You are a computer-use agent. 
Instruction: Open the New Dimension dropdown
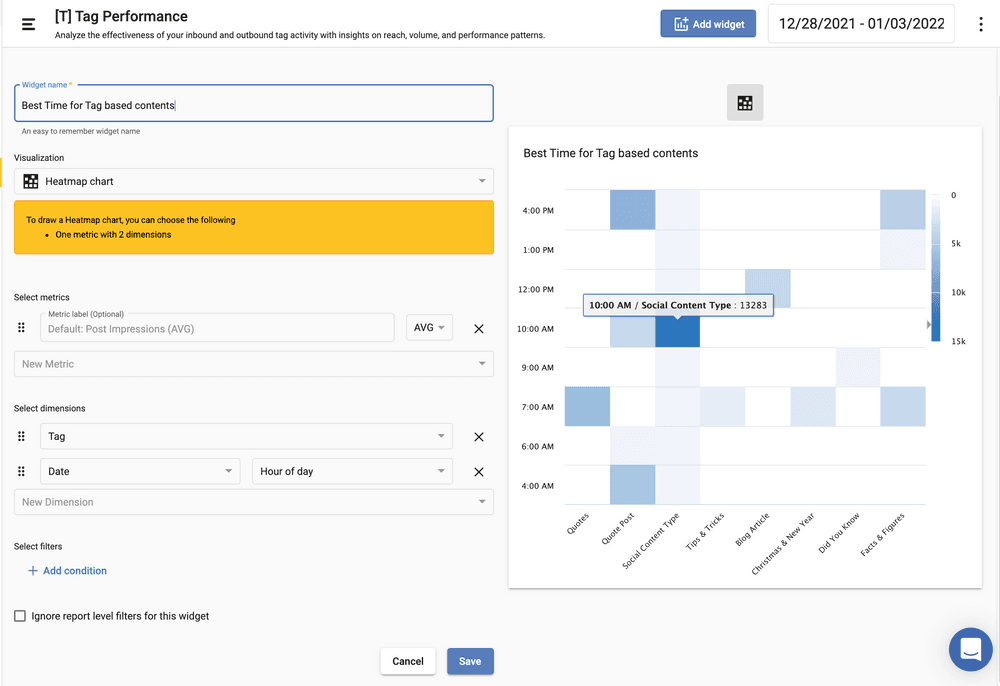pyautogui.click(x=254, y=502)
